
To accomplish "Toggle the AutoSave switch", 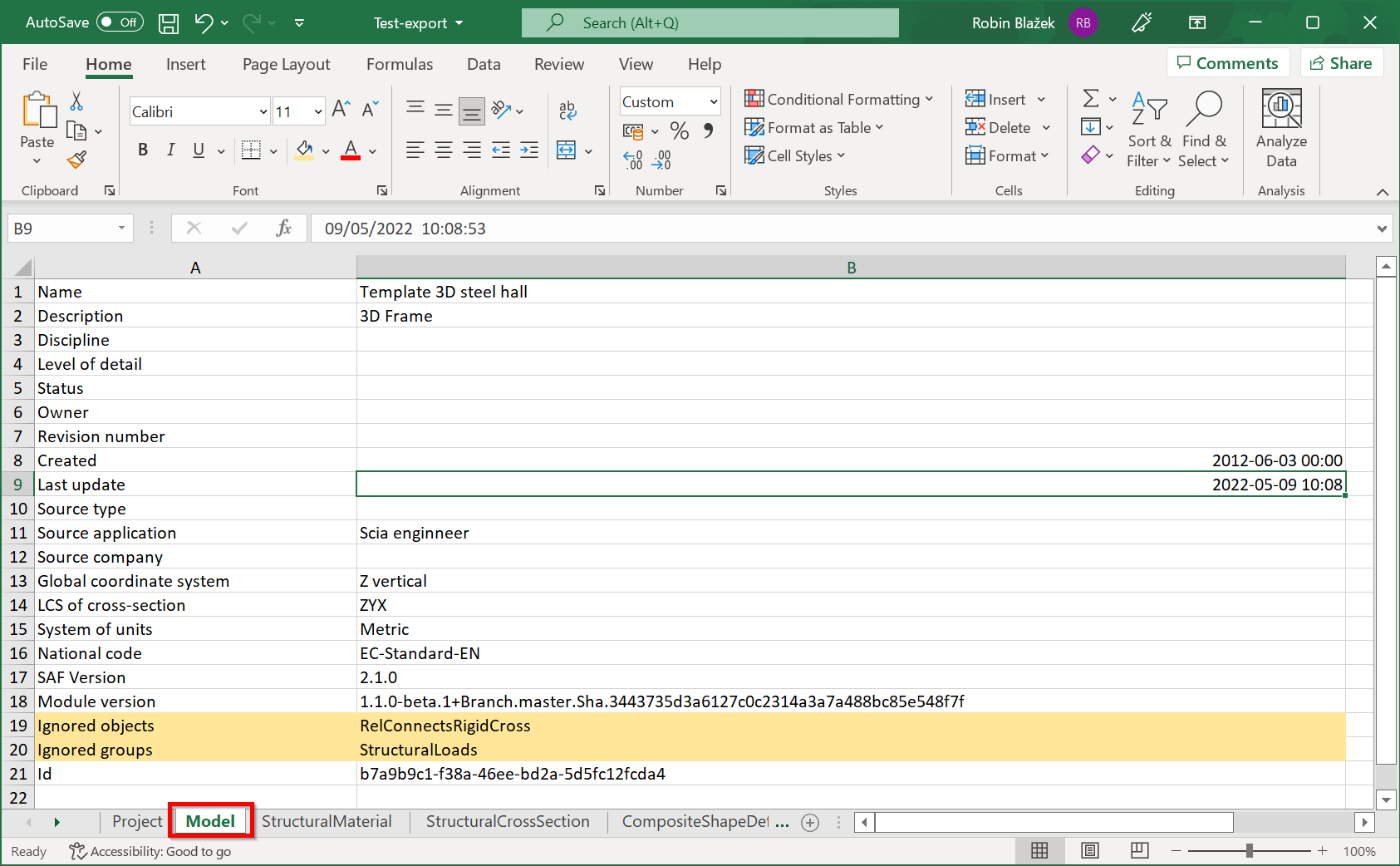I will pos(120,22).
